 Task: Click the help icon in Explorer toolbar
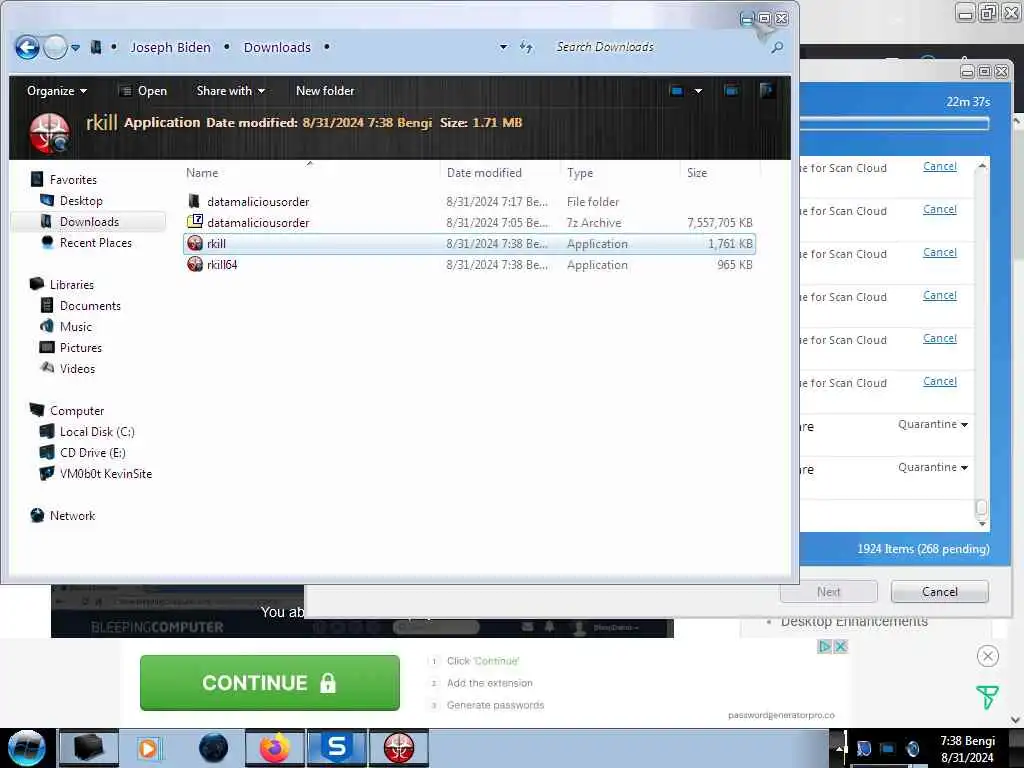point(767,90)
